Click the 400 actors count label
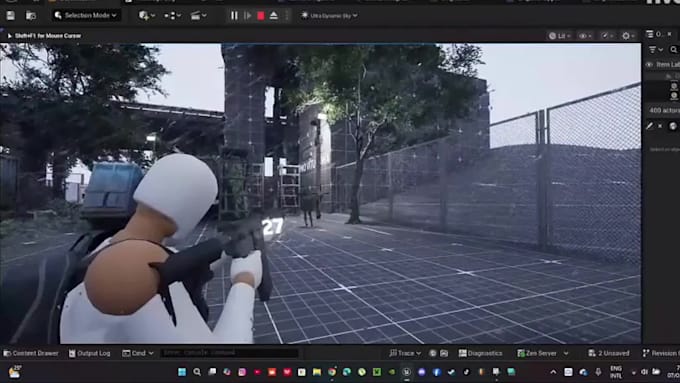This screenshot has width=680, height=383. tap(664, 111)
